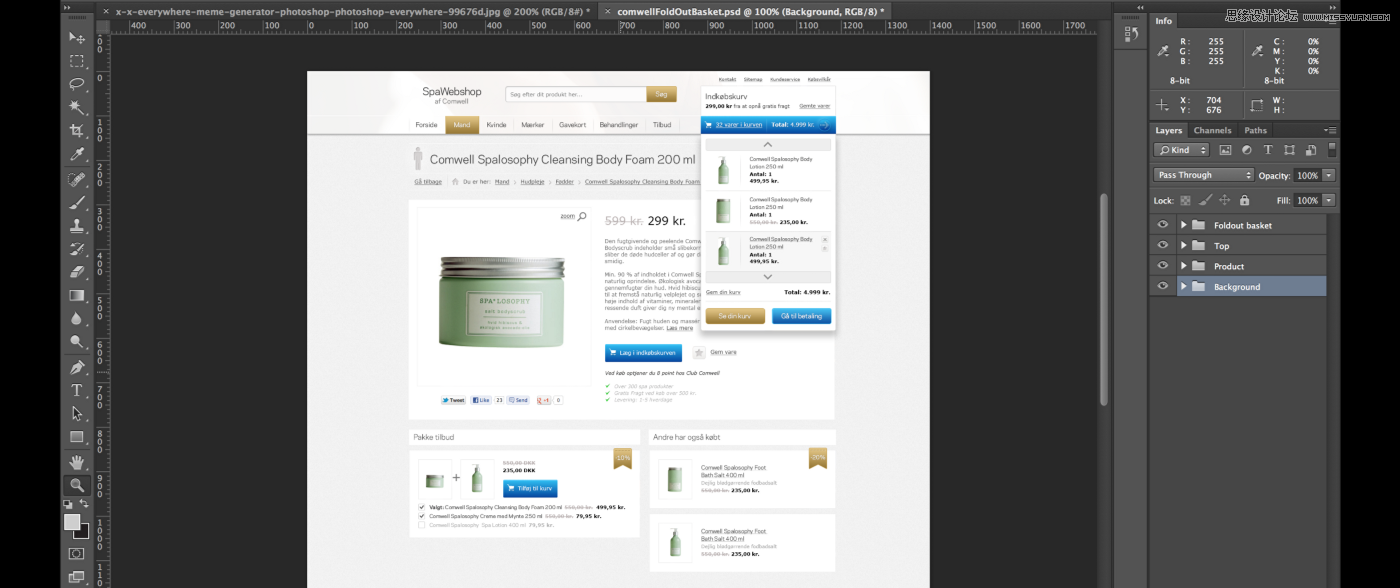Lock transparent pixels
Viewport: 1400px width, 588px height.
point(1186,201)
